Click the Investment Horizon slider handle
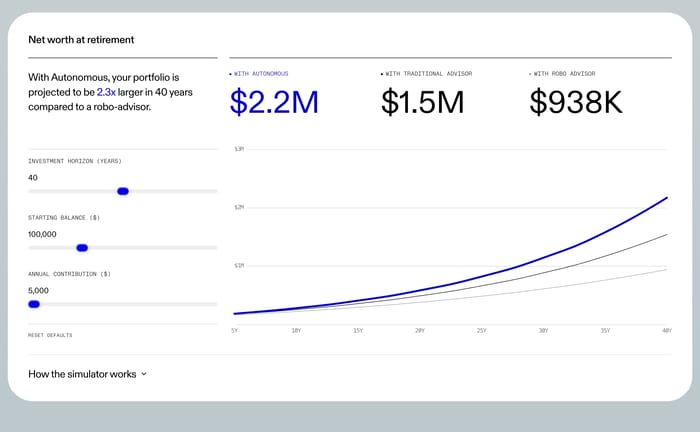Image resolution: width=700 pixels, height=432 pixels. click(123, 191)
